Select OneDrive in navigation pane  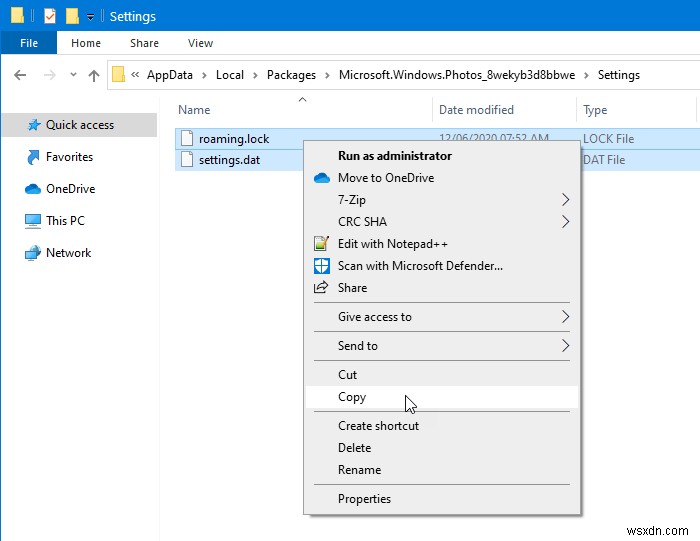[x=71, y=189]
